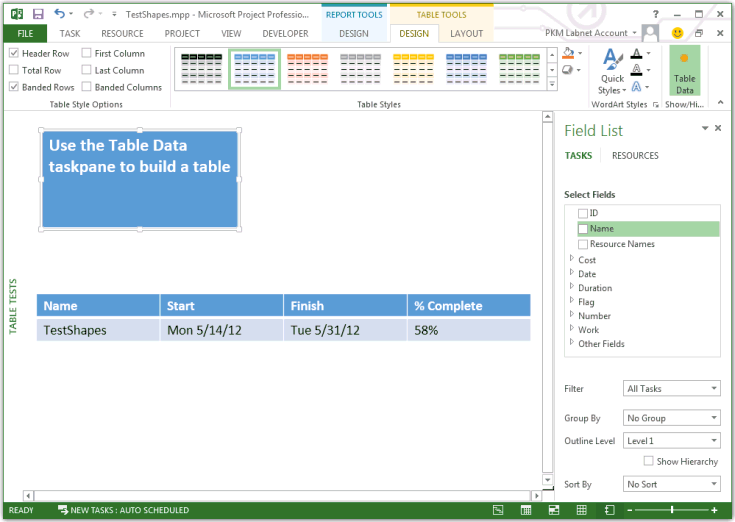Click the zoom out minus button
Image resolution: width=735 pixels, height=522 pixels.
630,510
